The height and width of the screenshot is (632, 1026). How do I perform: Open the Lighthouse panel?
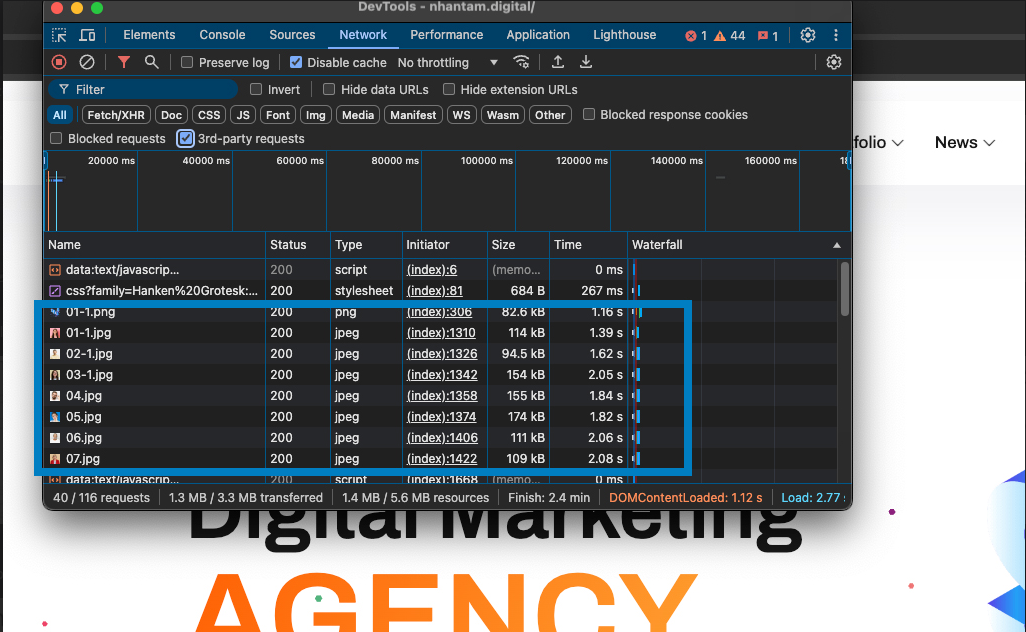pyautogui.click(x=623, y=35)
